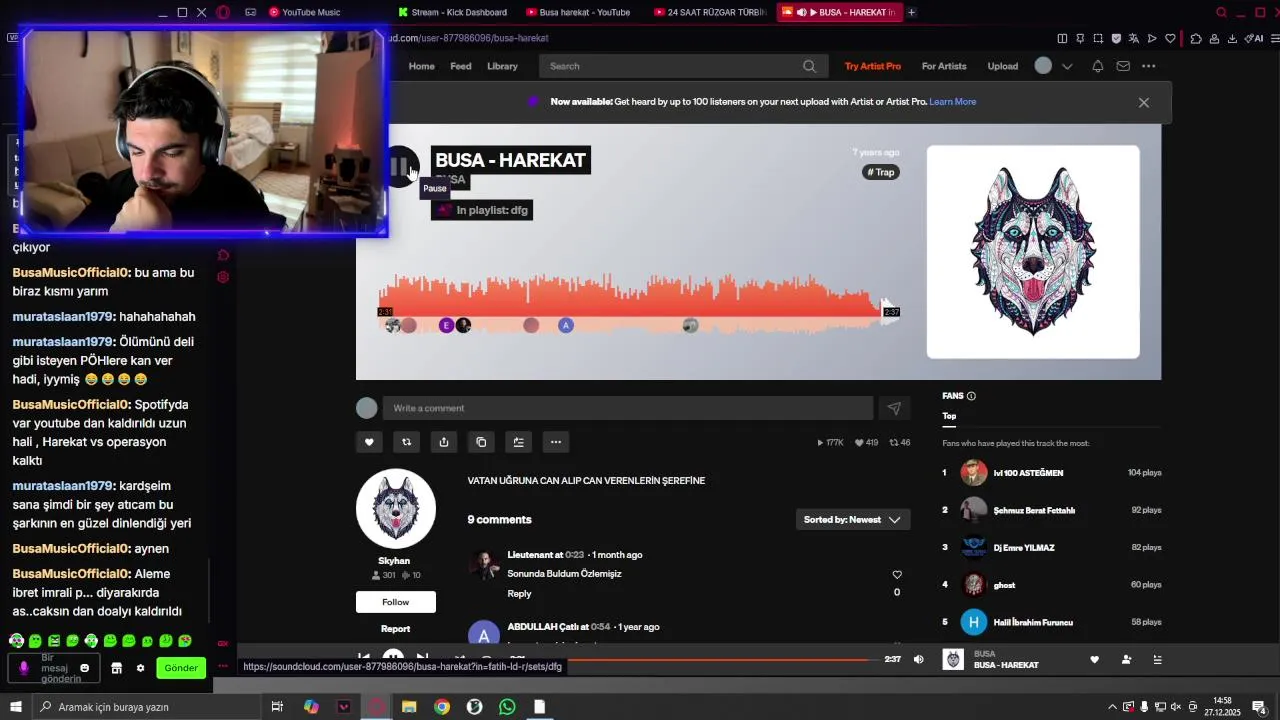Click the Learn More link in the banner
The image size is (1280, 720).
952,102
